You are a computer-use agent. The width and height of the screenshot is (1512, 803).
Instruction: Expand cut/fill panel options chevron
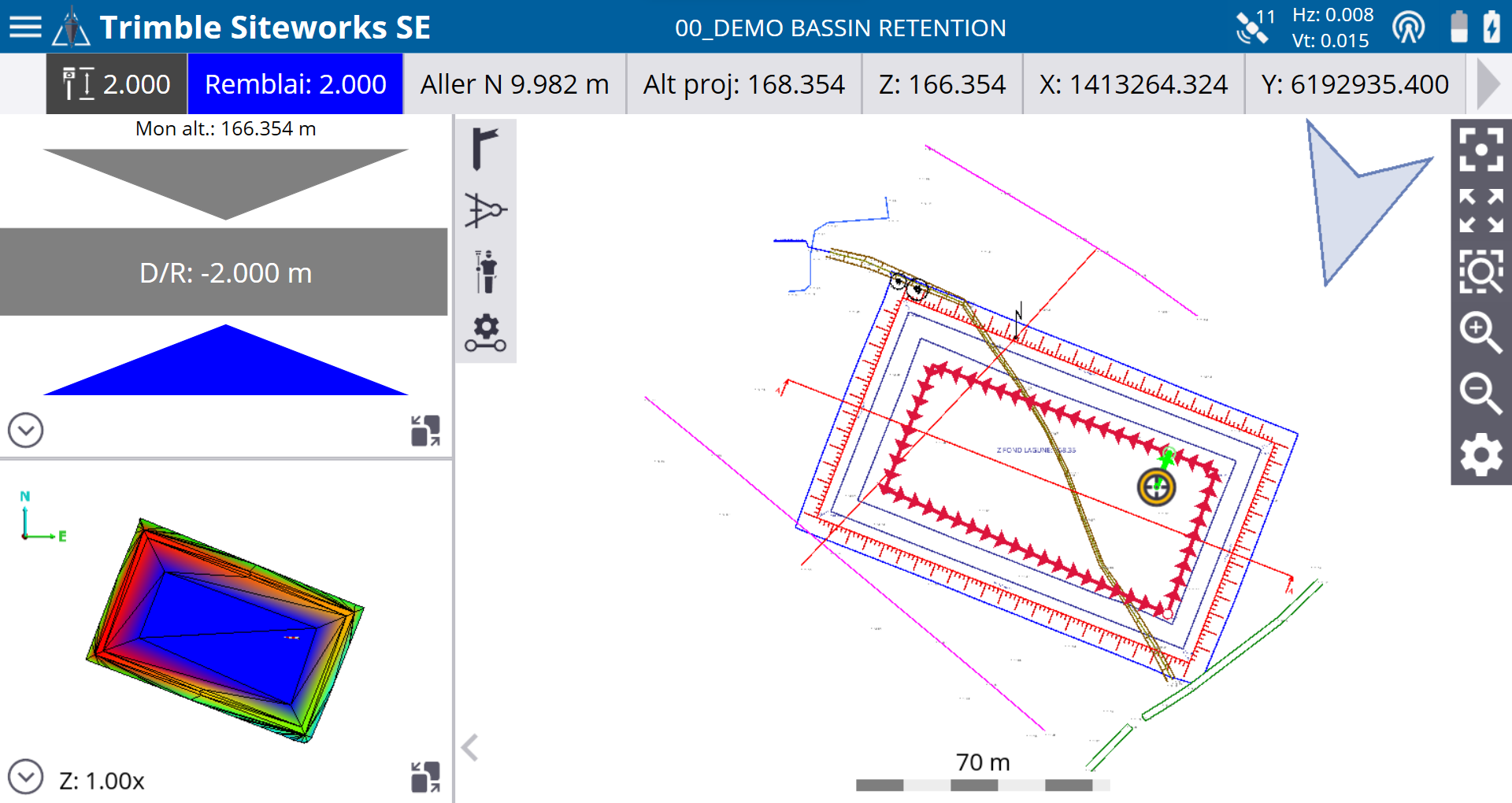(25, 431)
